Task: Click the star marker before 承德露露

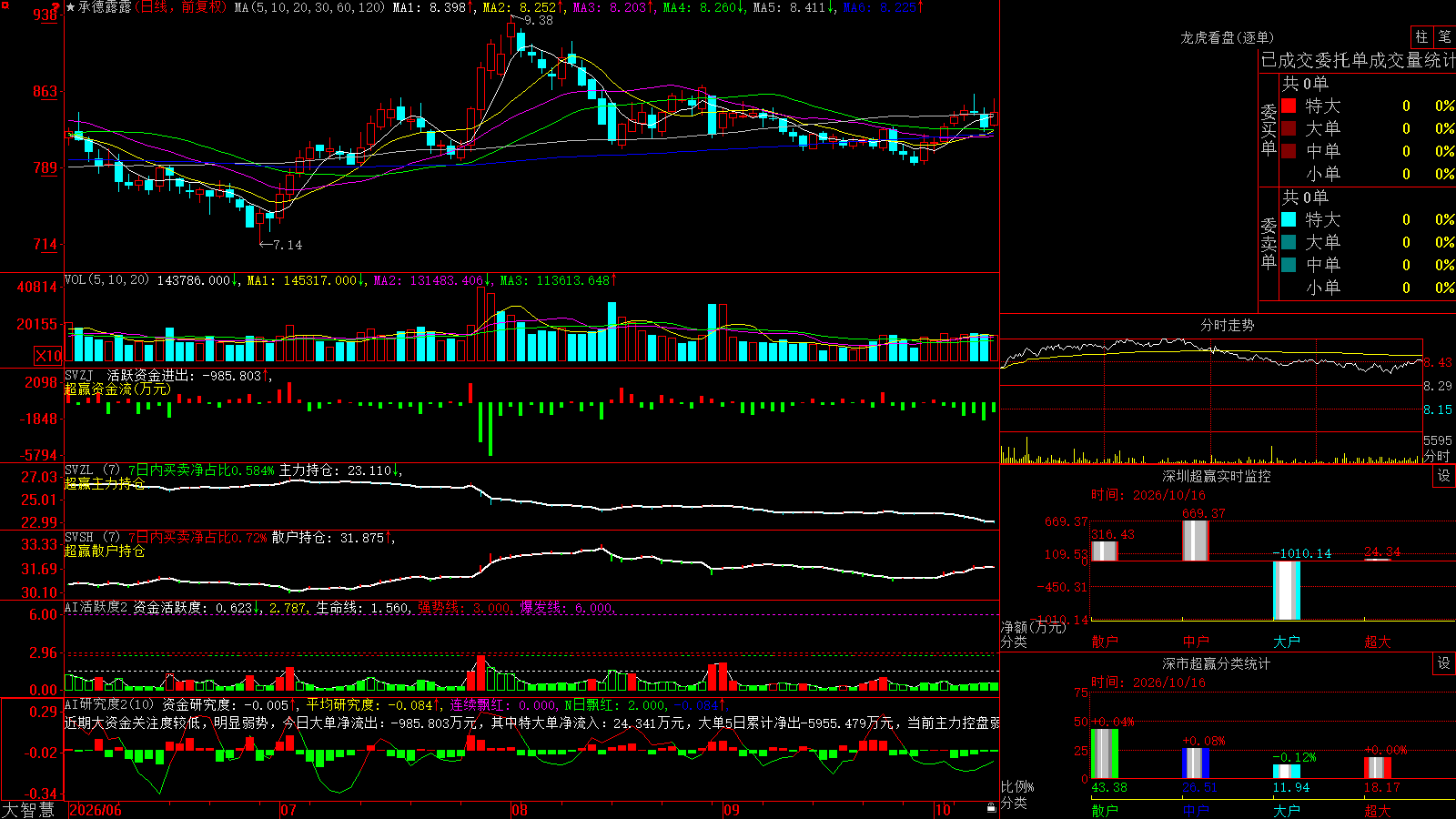Action: pyautogui.click(x=71, y=7)
